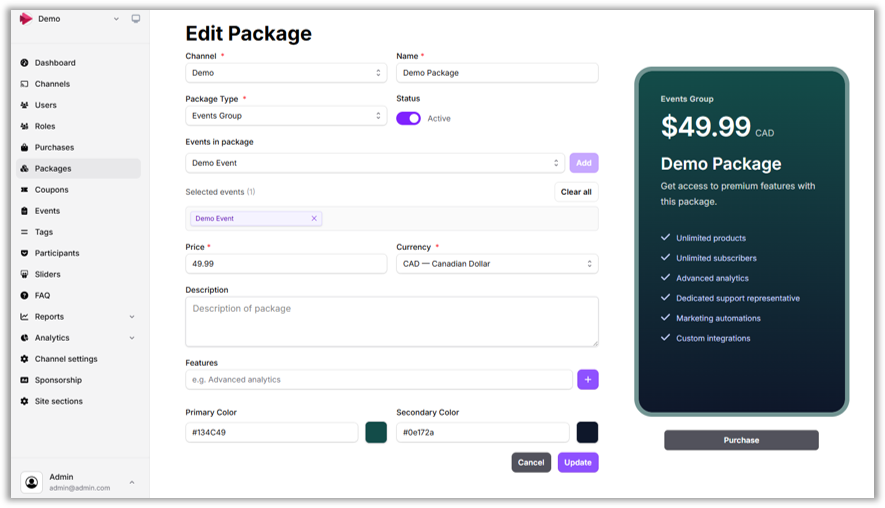Open the Primary Color swatch picker
Viewport: 885px width, 508px height.
tap(376, 432)
